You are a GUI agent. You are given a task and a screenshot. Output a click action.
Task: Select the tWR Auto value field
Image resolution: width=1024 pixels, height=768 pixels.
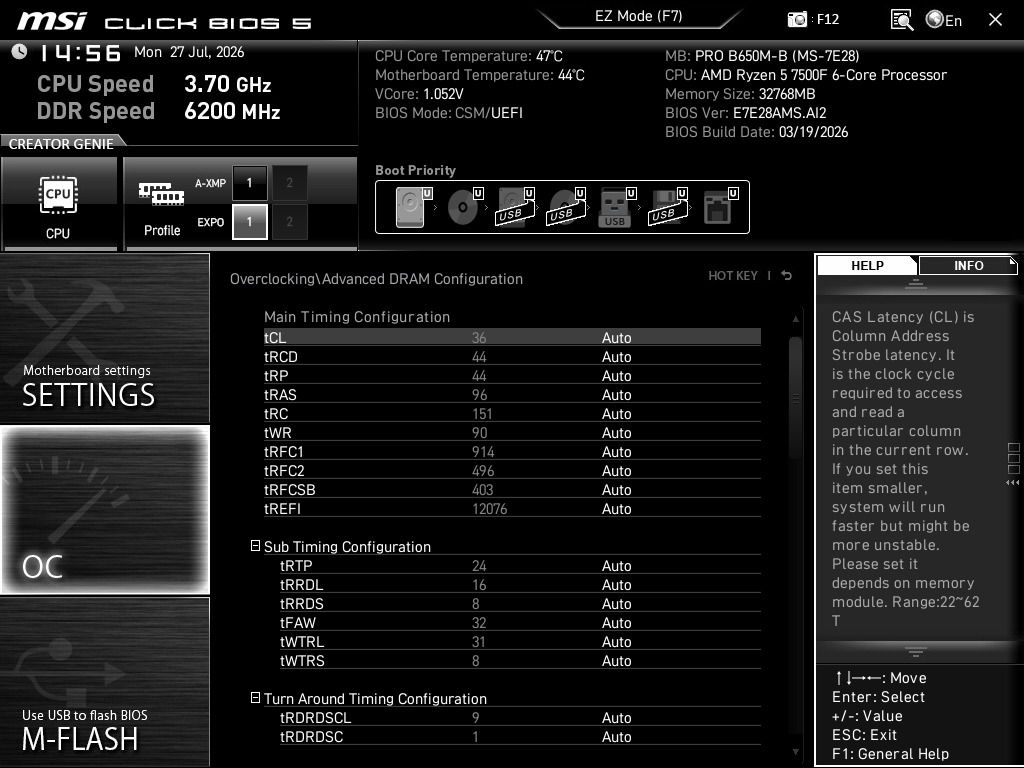(616, 432)
